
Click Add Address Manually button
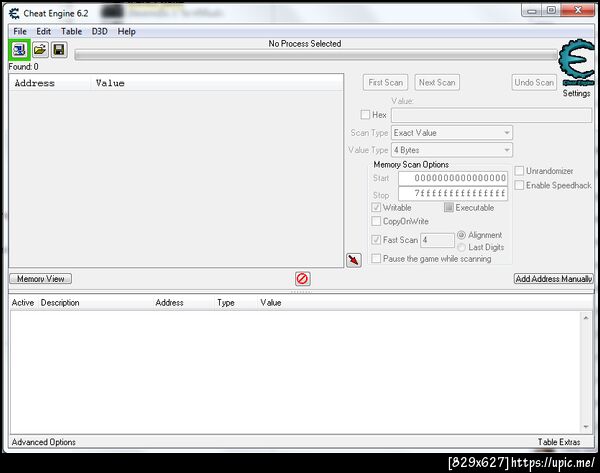click(554, 279)
